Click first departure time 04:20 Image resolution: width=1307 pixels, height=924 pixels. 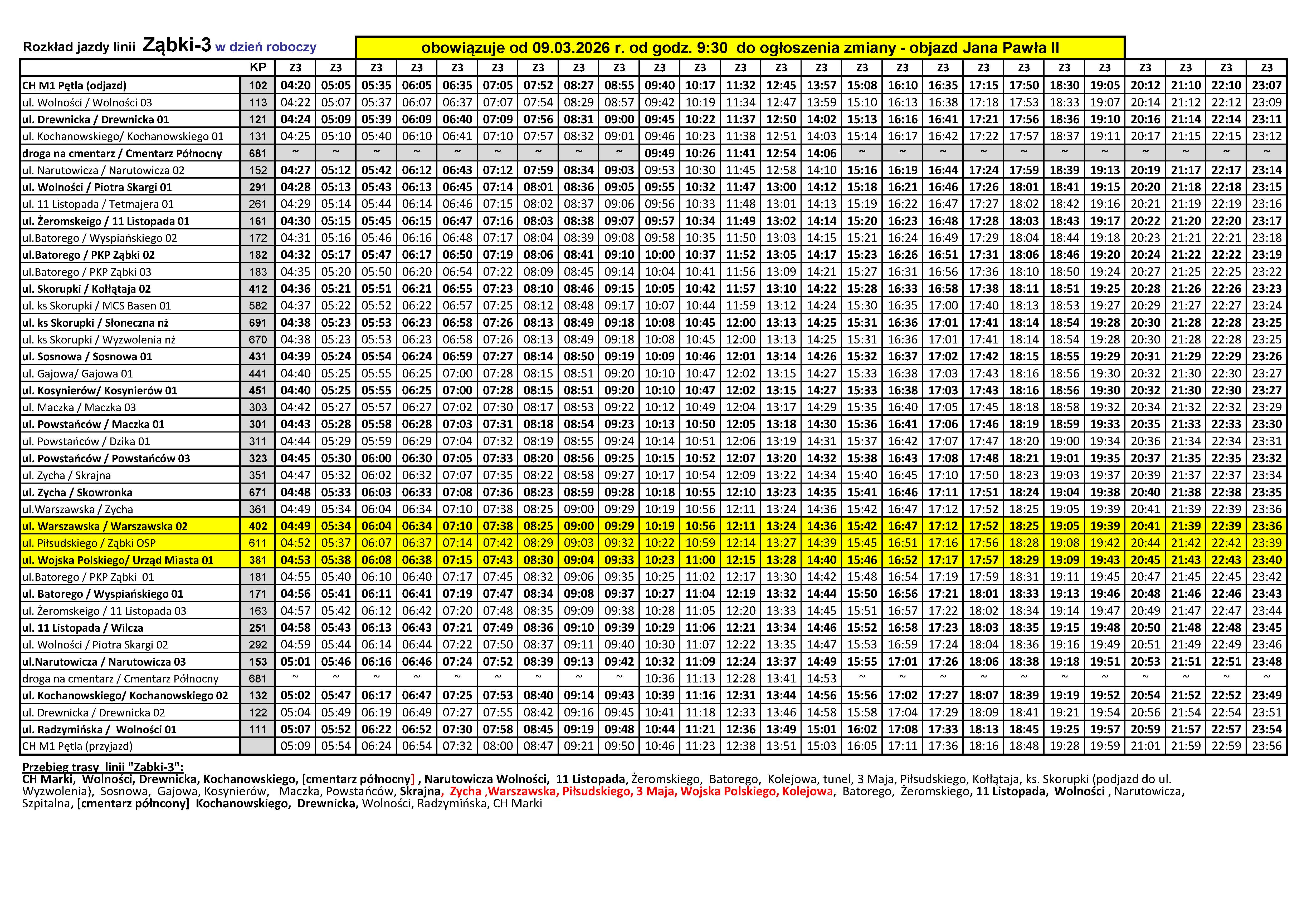pos(295,85)
